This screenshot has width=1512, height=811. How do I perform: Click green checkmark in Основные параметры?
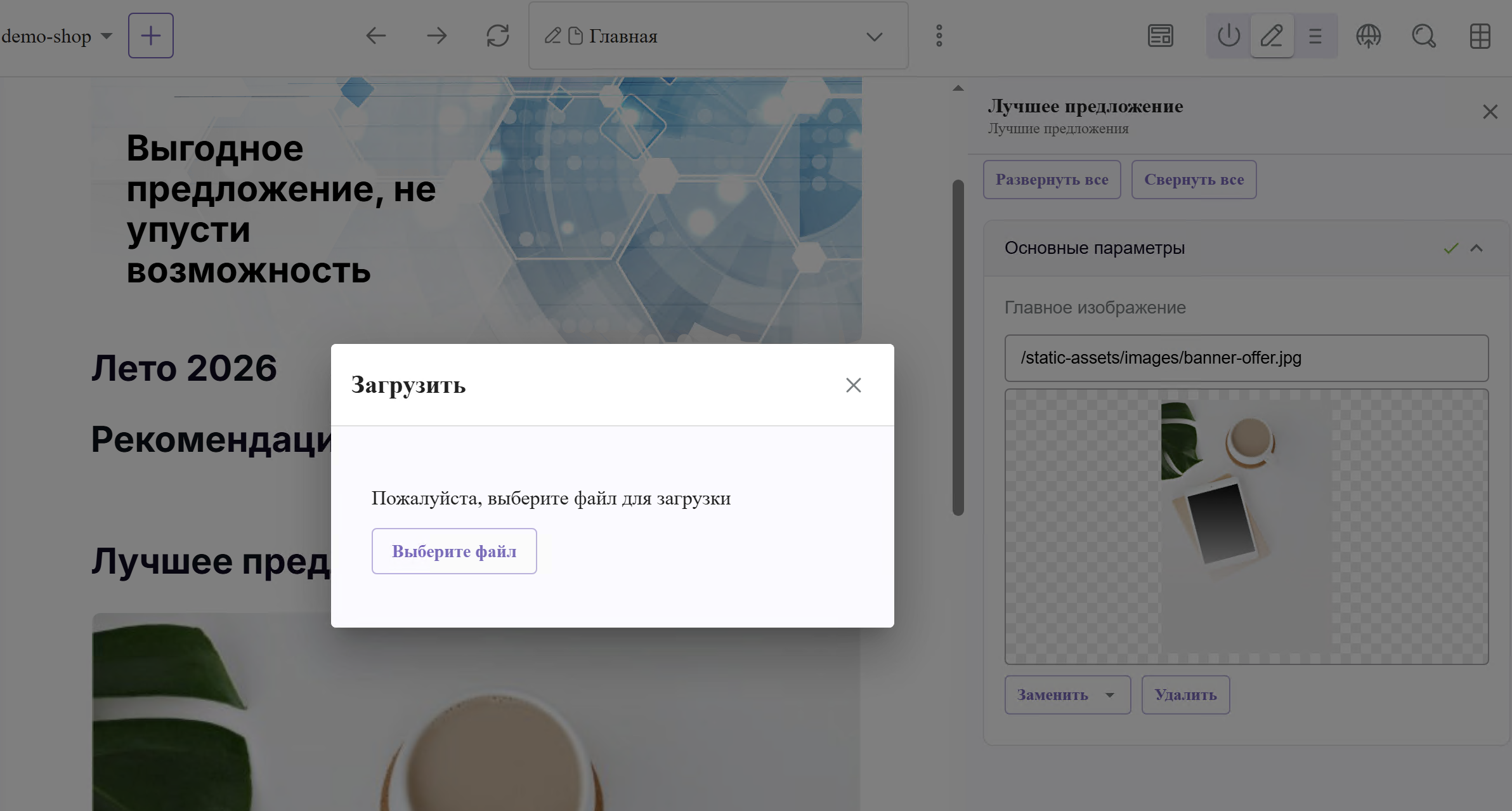coord(1451,248)
